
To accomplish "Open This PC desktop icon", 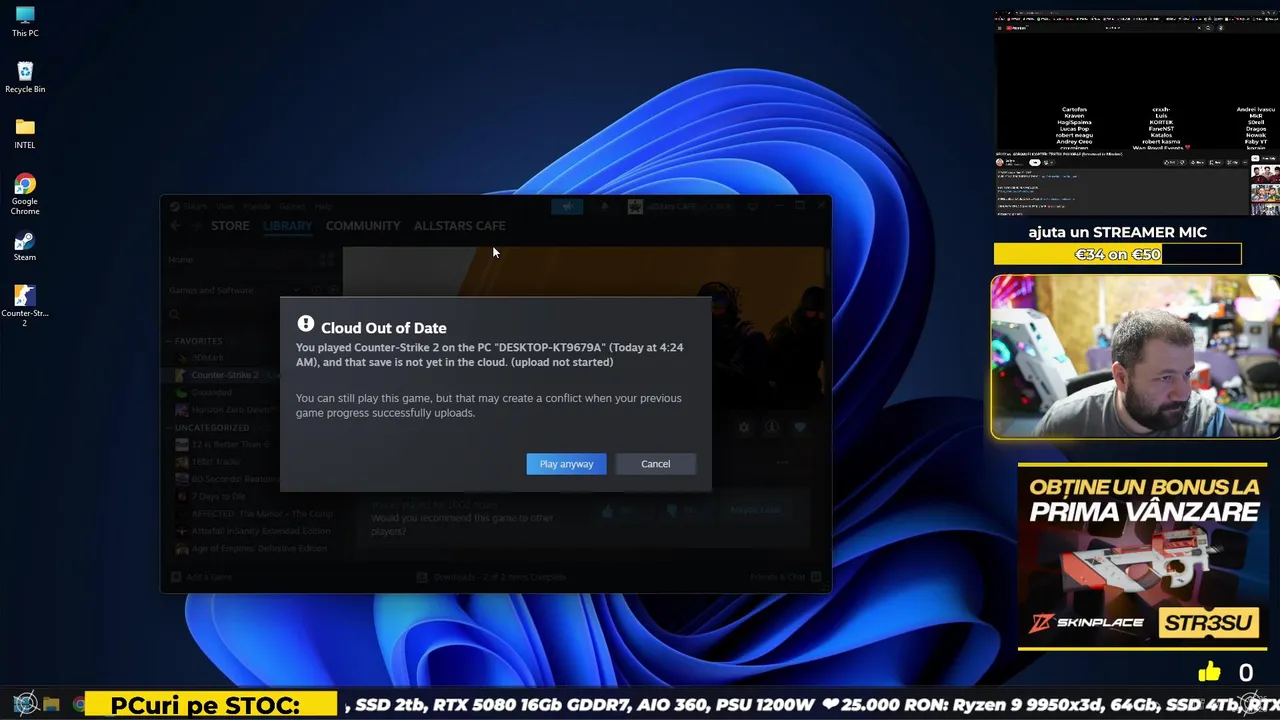I will click(25, 22).
